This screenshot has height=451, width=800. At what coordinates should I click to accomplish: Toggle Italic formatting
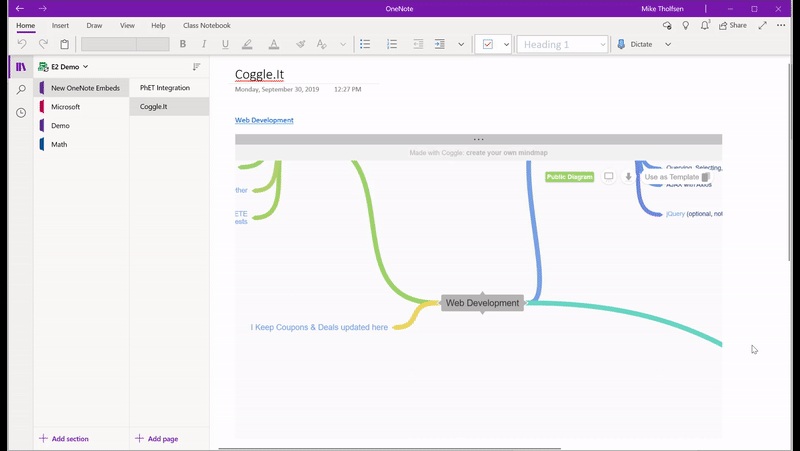(204, 44)
